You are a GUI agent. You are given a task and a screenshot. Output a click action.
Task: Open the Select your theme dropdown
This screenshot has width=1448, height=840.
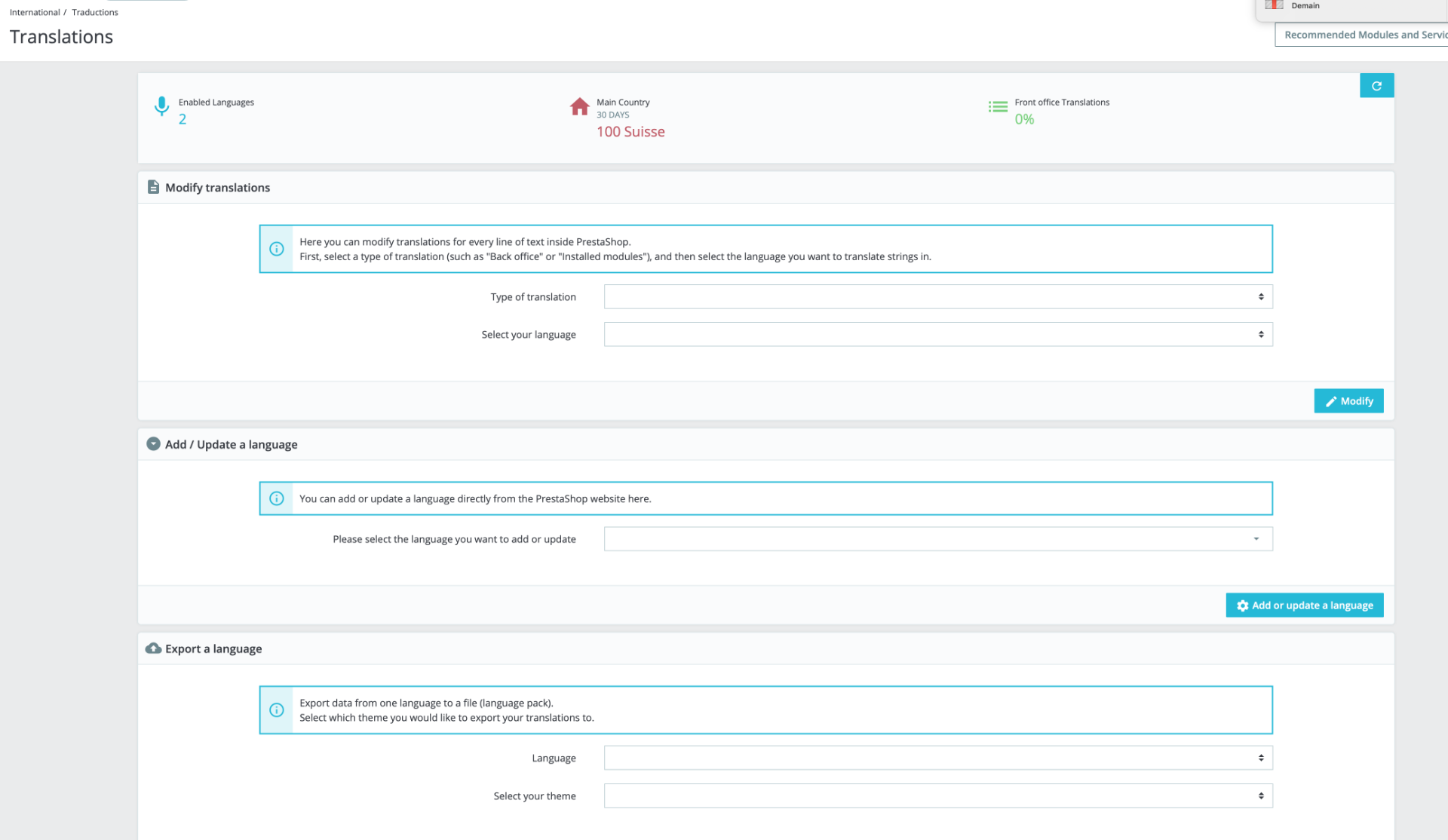tap(938, 796)
